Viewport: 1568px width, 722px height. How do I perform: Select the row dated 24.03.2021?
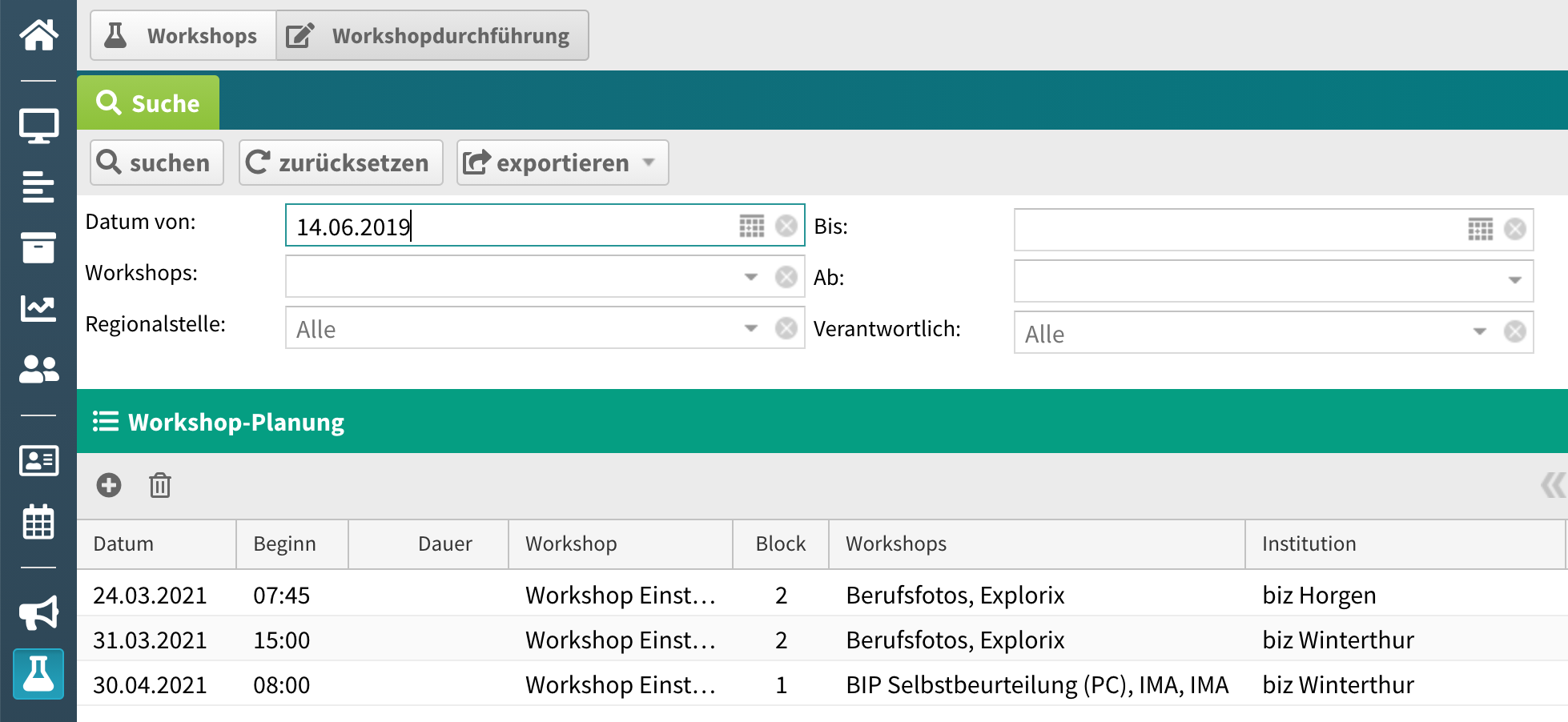click(822, 595)
